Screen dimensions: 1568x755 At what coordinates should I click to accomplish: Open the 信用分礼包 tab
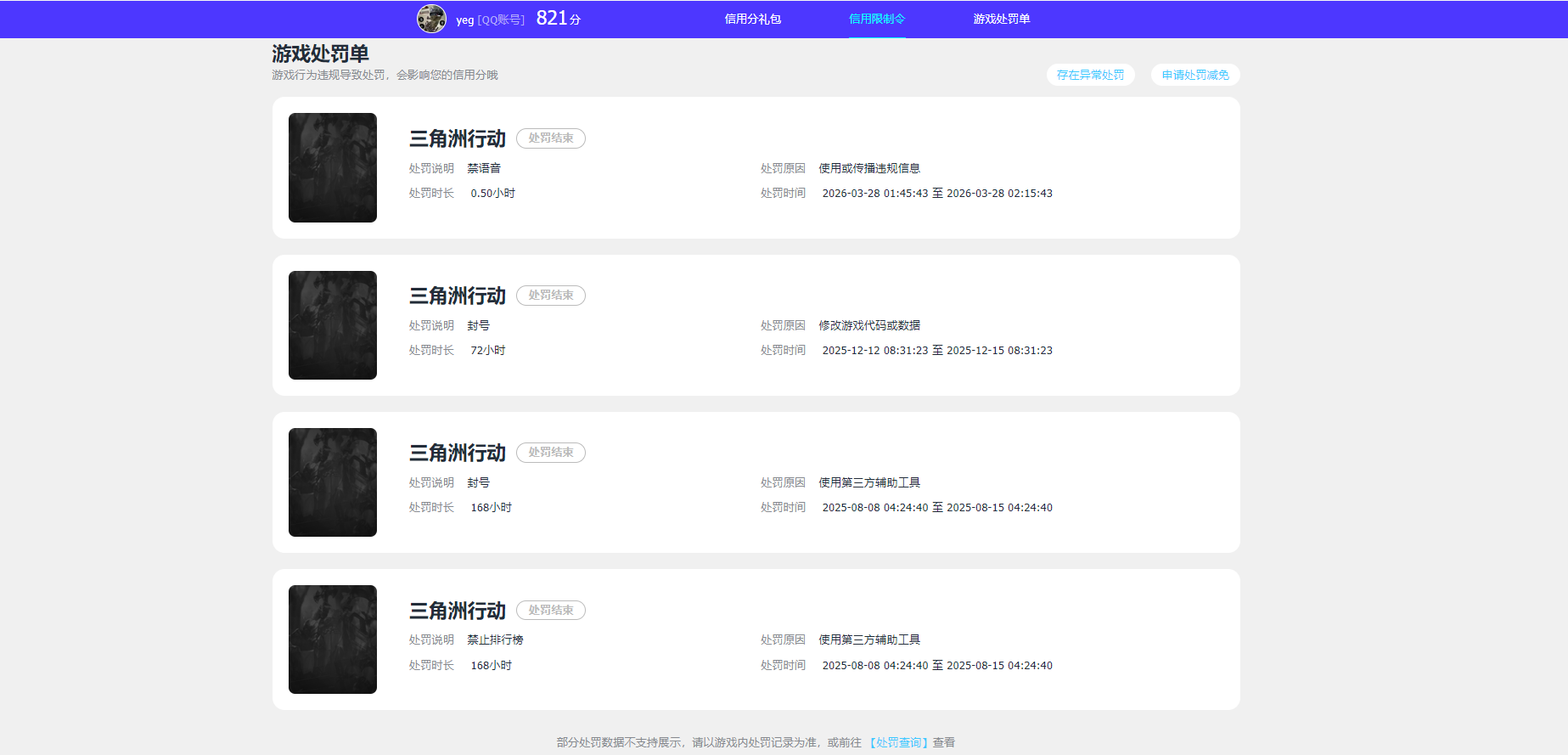click(x=752, y=19)
